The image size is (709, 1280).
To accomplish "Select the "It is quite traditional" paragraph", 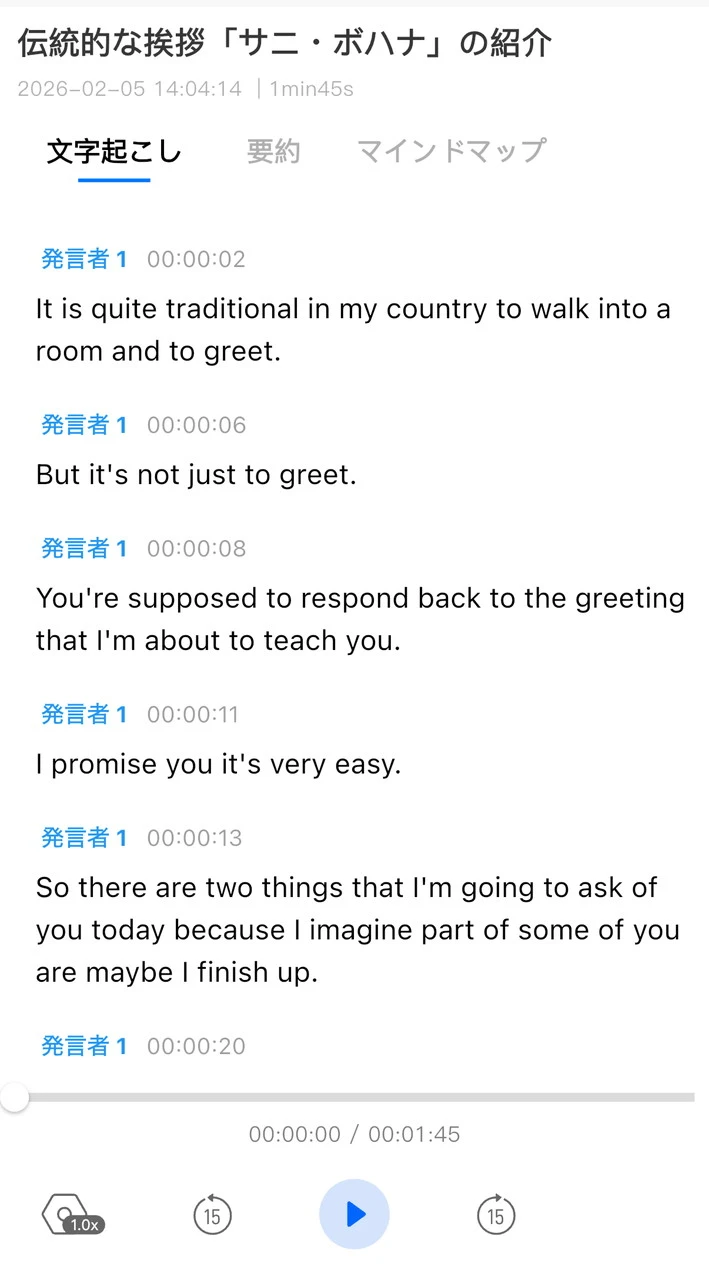I will [x=353, y=330].
